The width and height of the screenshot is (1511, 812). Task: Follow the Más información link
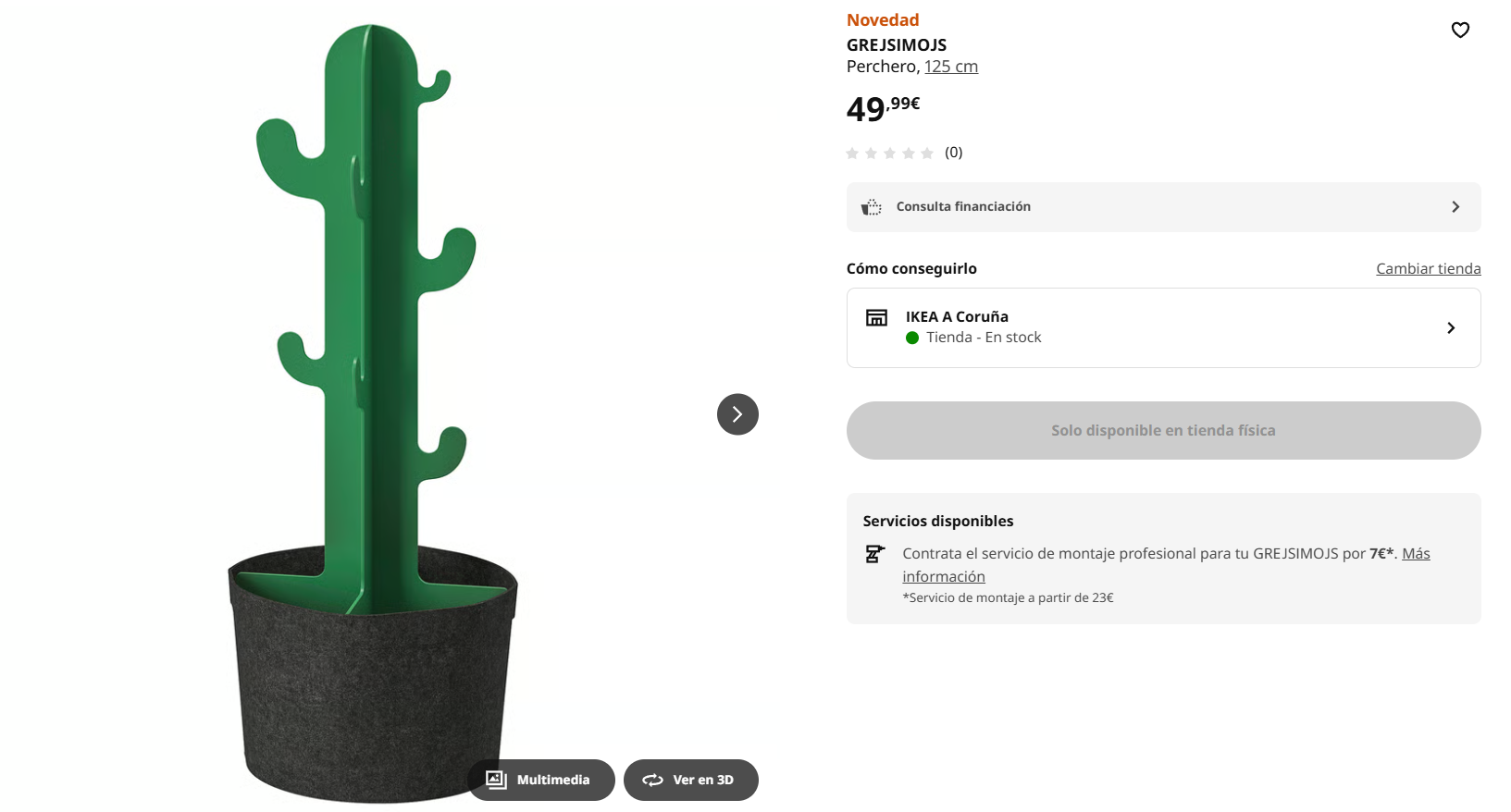pyautogui.click(x=1416, y=554)
